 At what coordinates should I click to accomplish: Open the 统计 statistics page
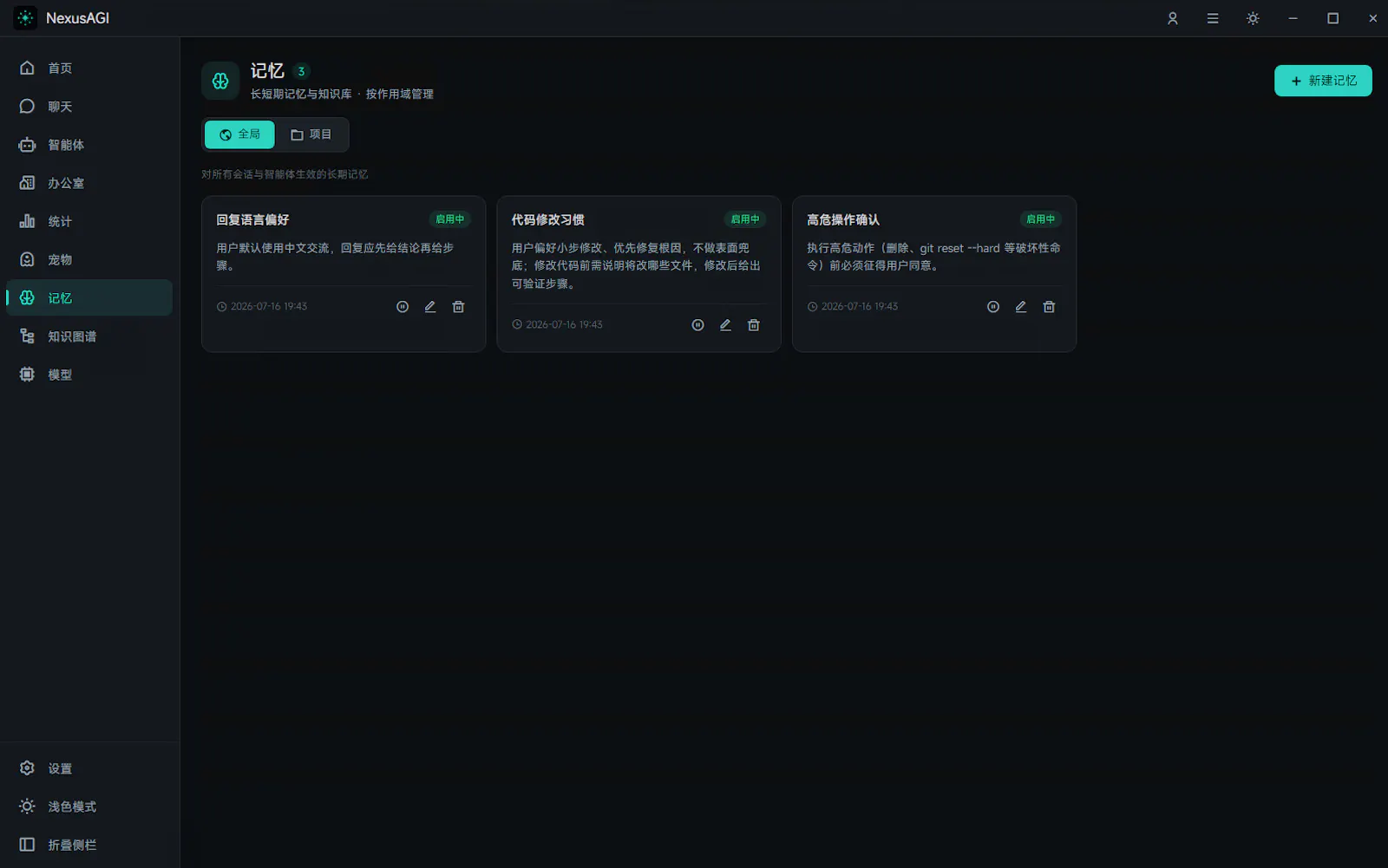[x=88, y=221]
